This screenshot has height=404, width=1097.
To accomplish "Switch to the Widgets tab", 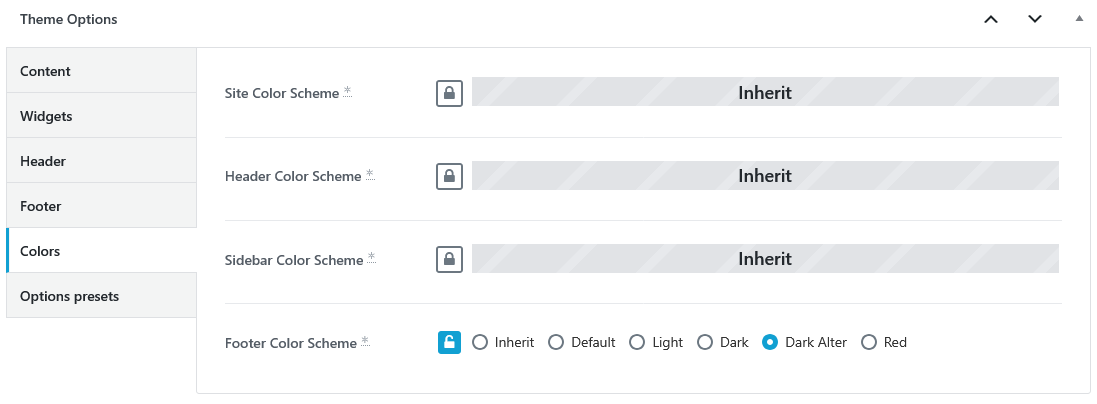I will (101, 116).
